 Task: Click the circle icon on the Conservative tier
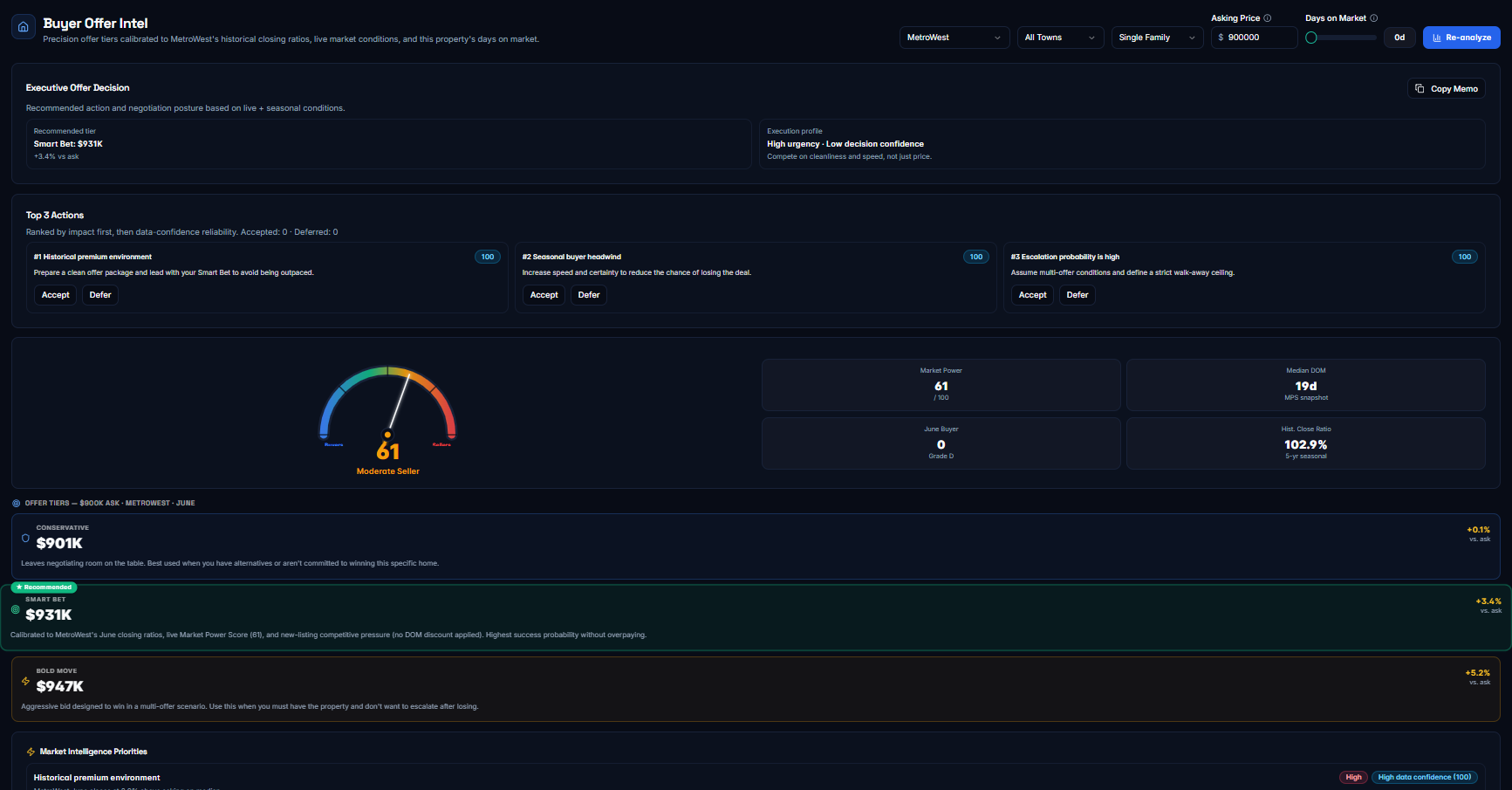tap(25, 538)
